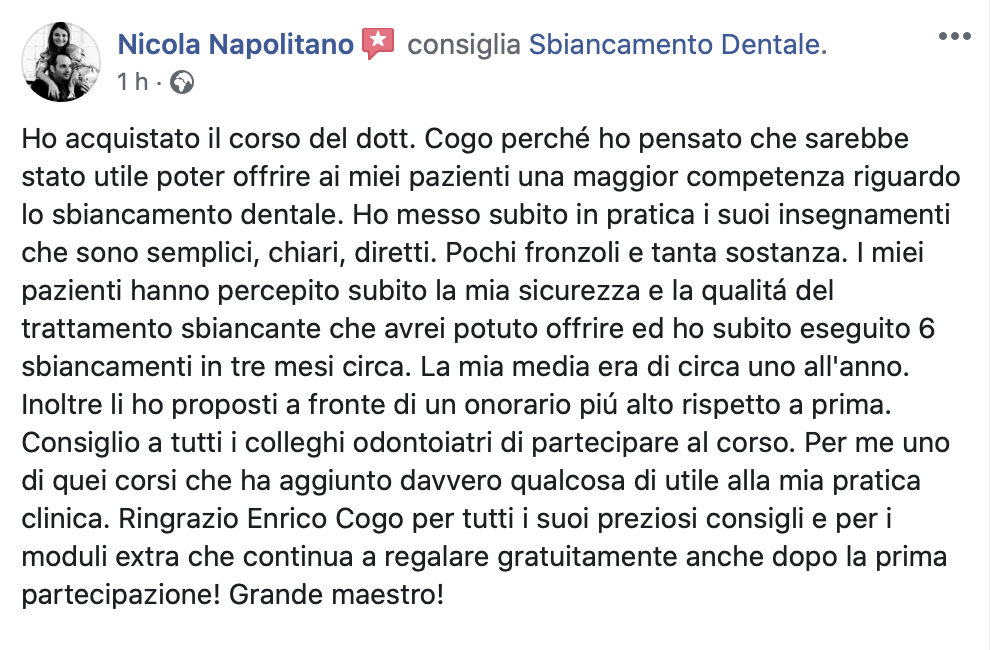Open Nicola Napolitano's profile picture

point(61,62)
